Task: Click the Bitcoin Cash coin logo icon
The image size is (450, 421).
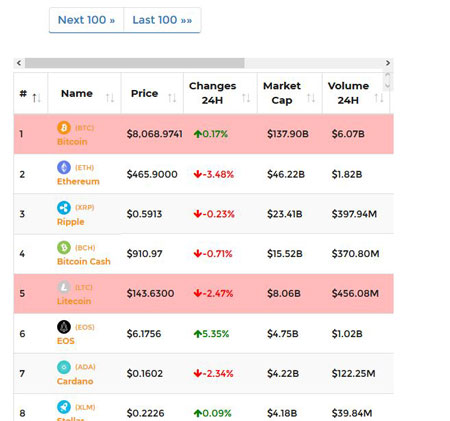Action: (64, 247)
